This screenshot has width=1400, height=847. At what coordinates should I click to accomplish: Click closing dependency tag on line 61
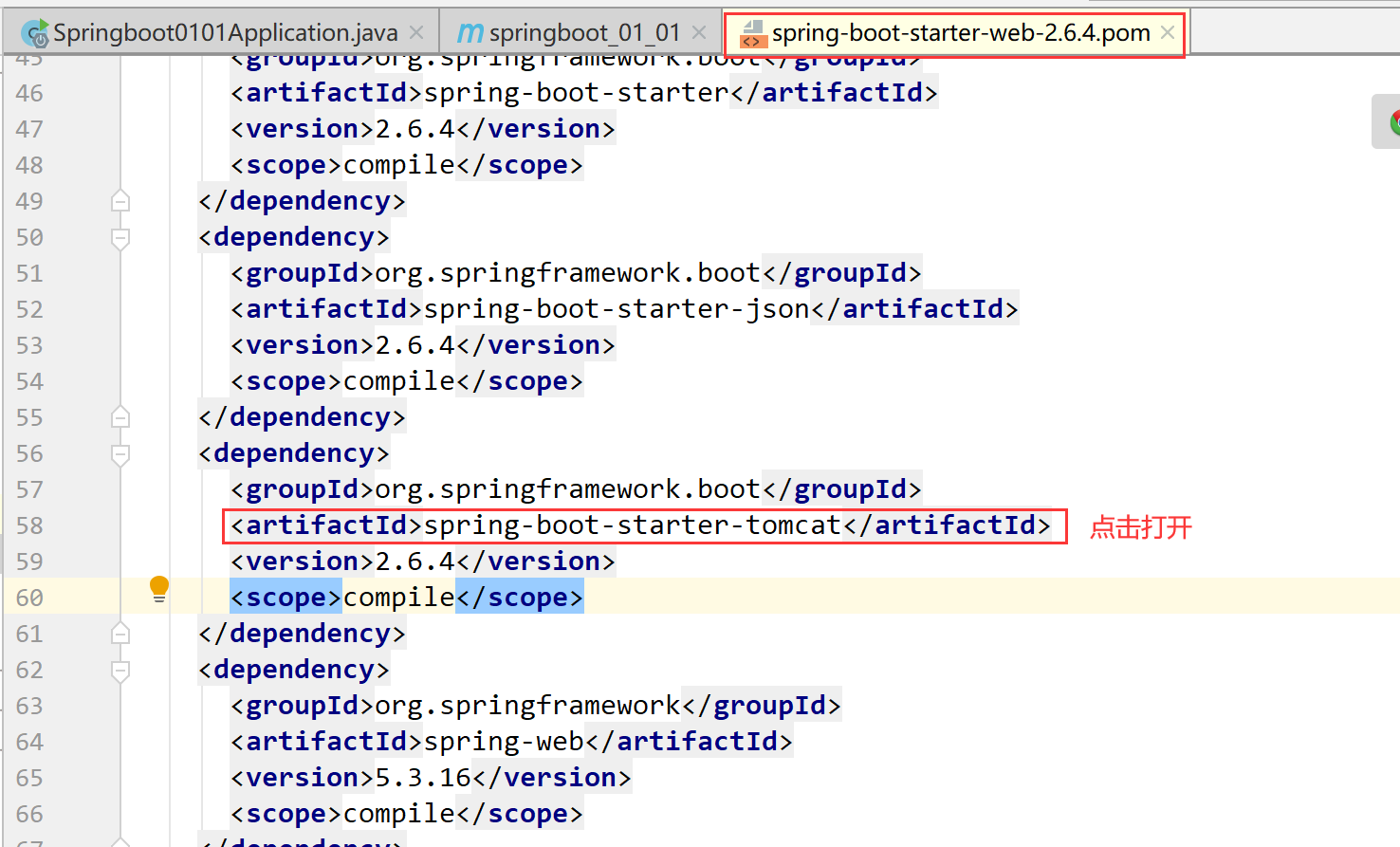pos(302,634)
